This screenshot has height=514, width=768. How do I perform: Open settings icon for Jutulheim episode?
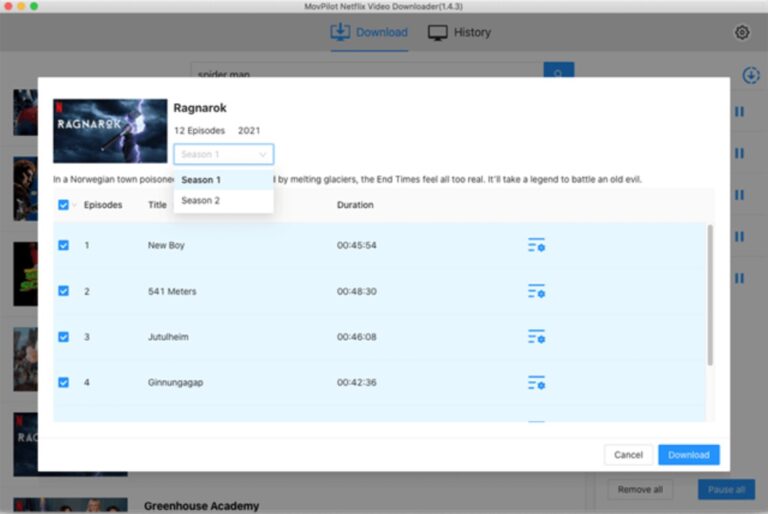click(536, 337)
